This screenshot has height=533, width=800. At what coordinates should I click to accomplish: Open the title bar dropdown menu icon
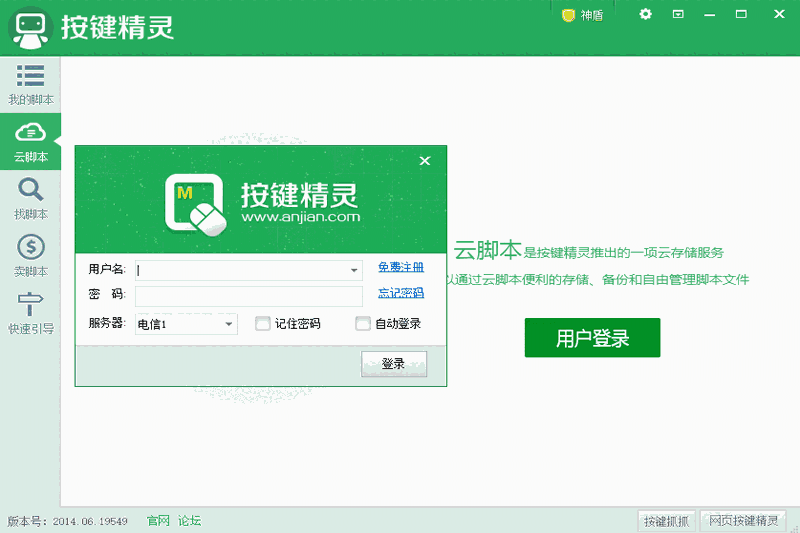pos(678,14)
